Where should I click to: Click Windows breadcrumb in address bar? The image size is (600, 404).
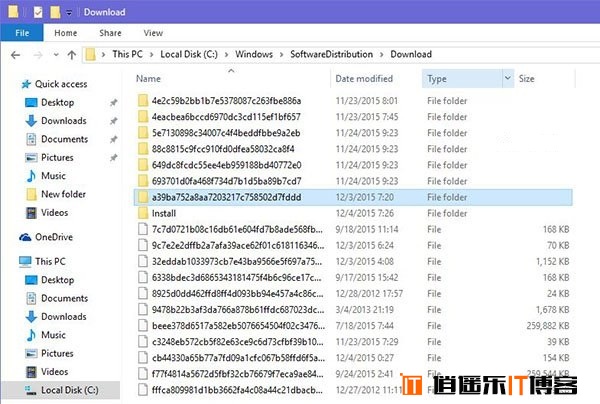[x=254, y=54]
